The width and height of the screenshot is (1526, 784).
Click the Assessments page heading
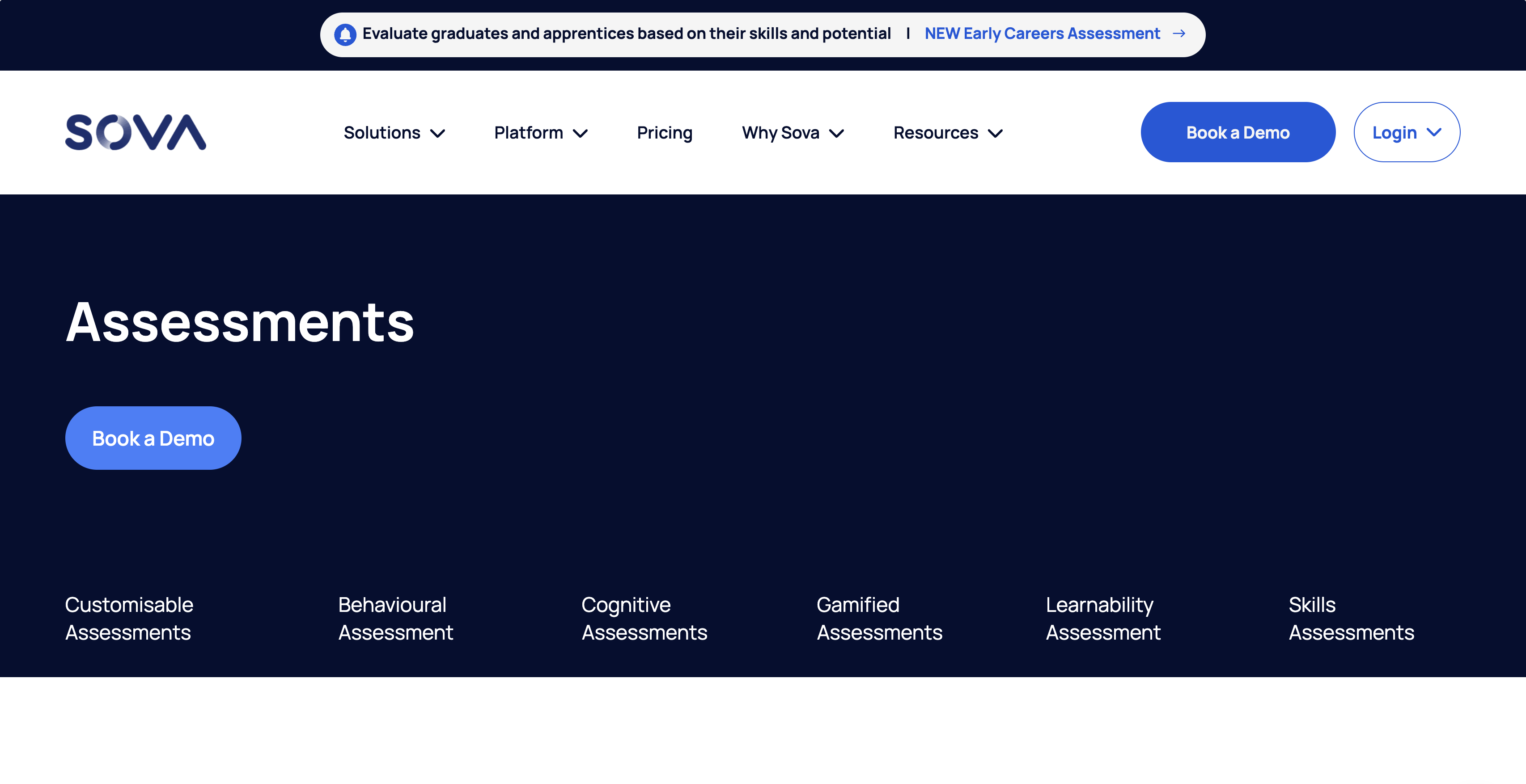[x=240, y=322]
